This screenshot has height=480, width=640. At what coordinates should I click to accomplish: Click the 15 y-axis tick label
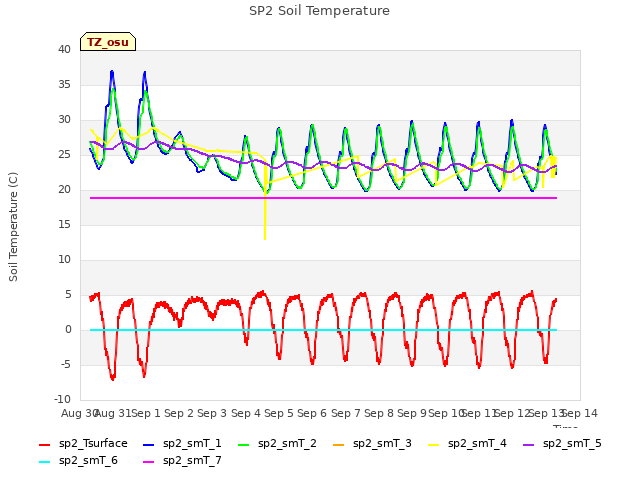(64, 224)
